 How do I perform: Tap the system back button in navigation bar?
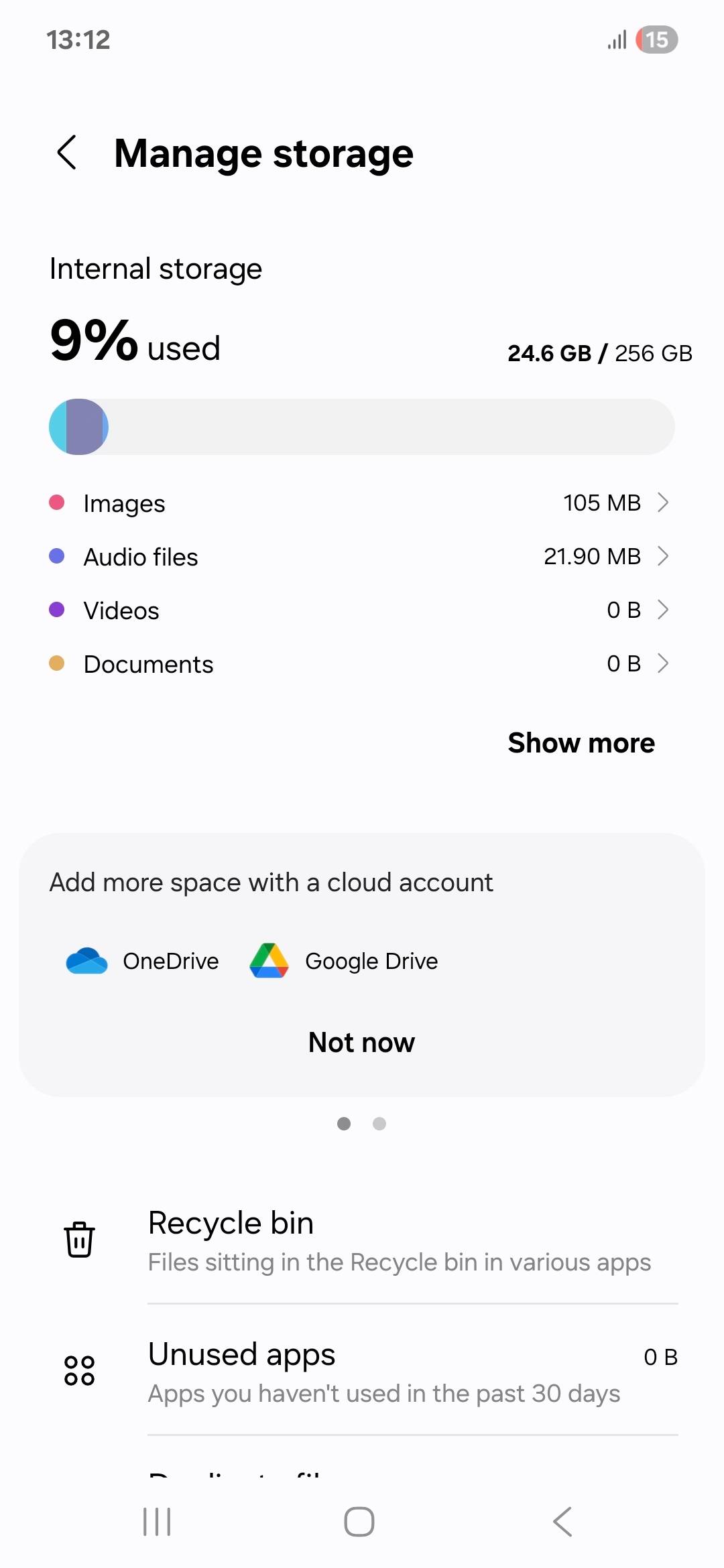562,1522
